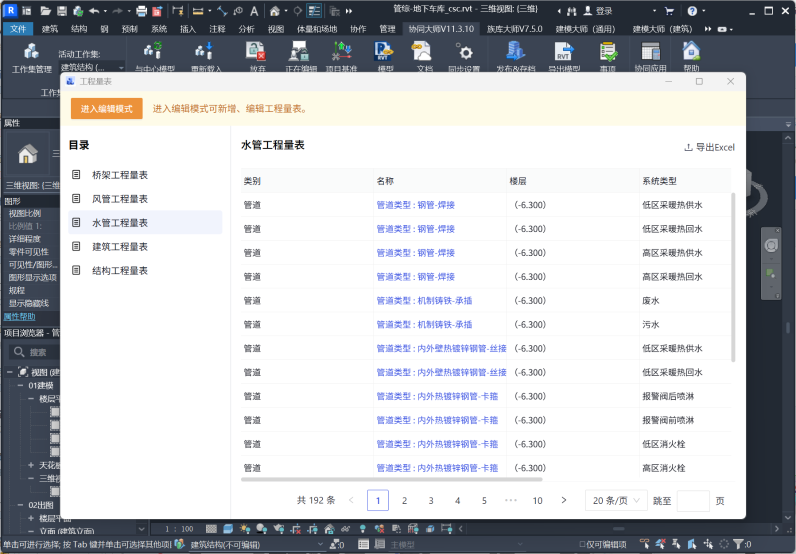This screenshot has width=796, height=554.
Task: Open the 文件 file menu tab
Action: click(x=18, y=29)
